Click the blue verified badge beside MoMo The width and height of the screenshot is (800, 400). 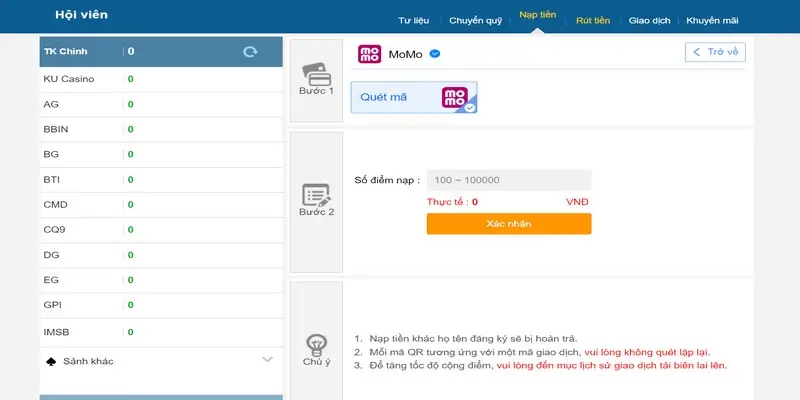[435, 54]
